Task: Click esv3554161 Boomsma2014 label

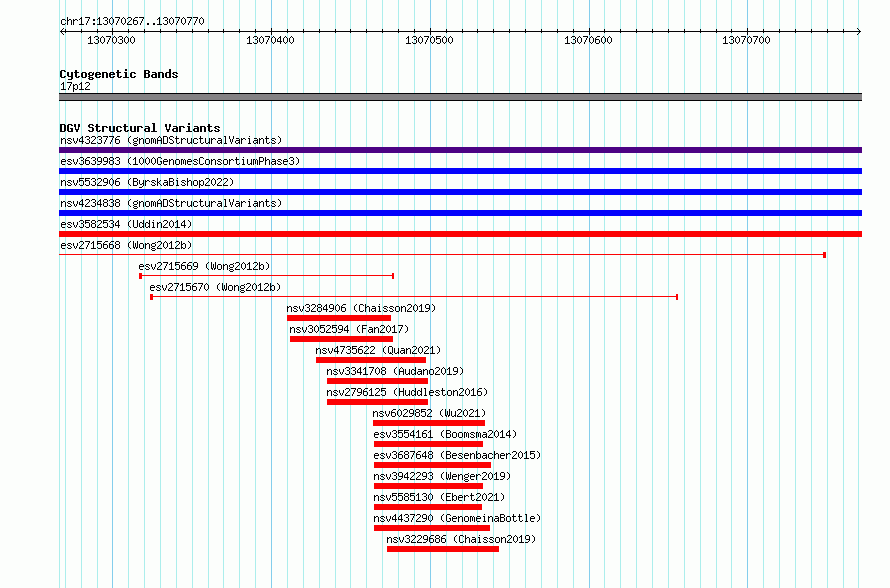Action: click(446, 434)
